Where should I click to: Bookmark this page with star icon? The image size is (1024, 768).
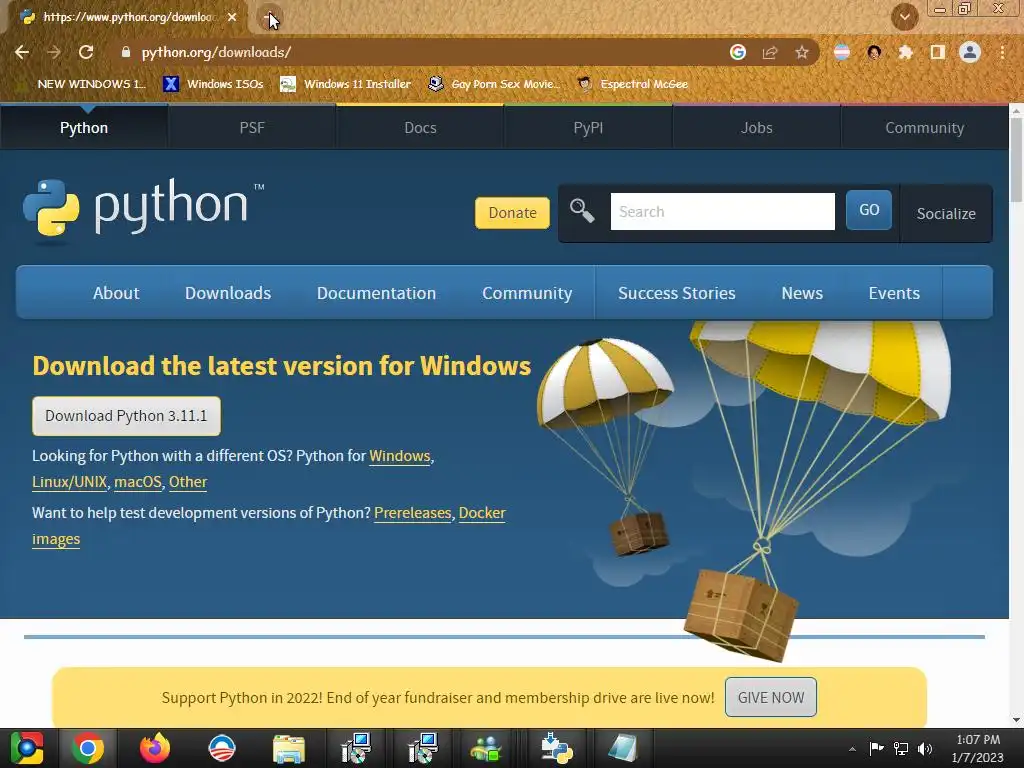point(802,52)
